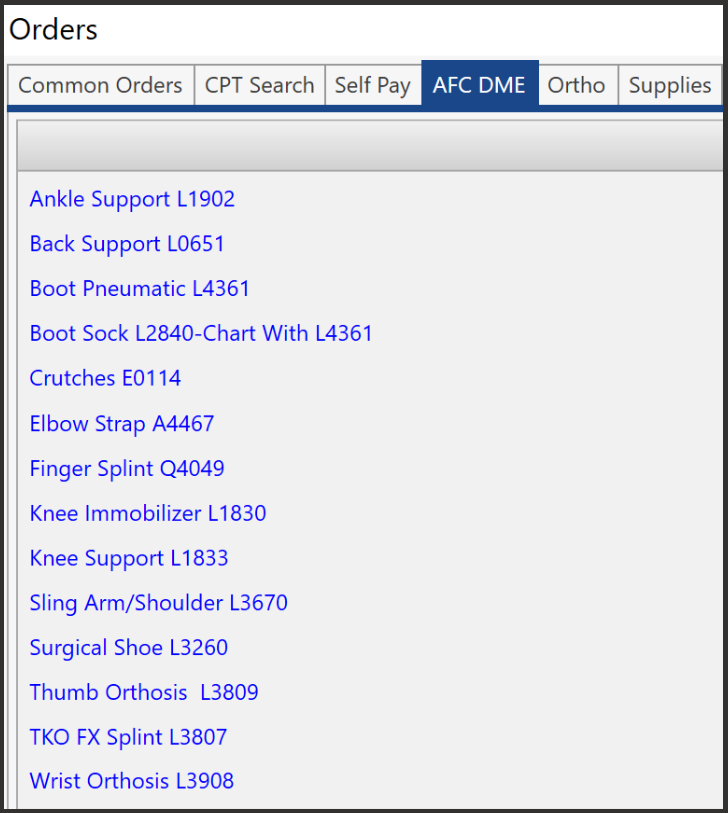Select Sling Arm/Shoulder L3670
This screenshot has width=728, height=813.
(x=158, y=603)
